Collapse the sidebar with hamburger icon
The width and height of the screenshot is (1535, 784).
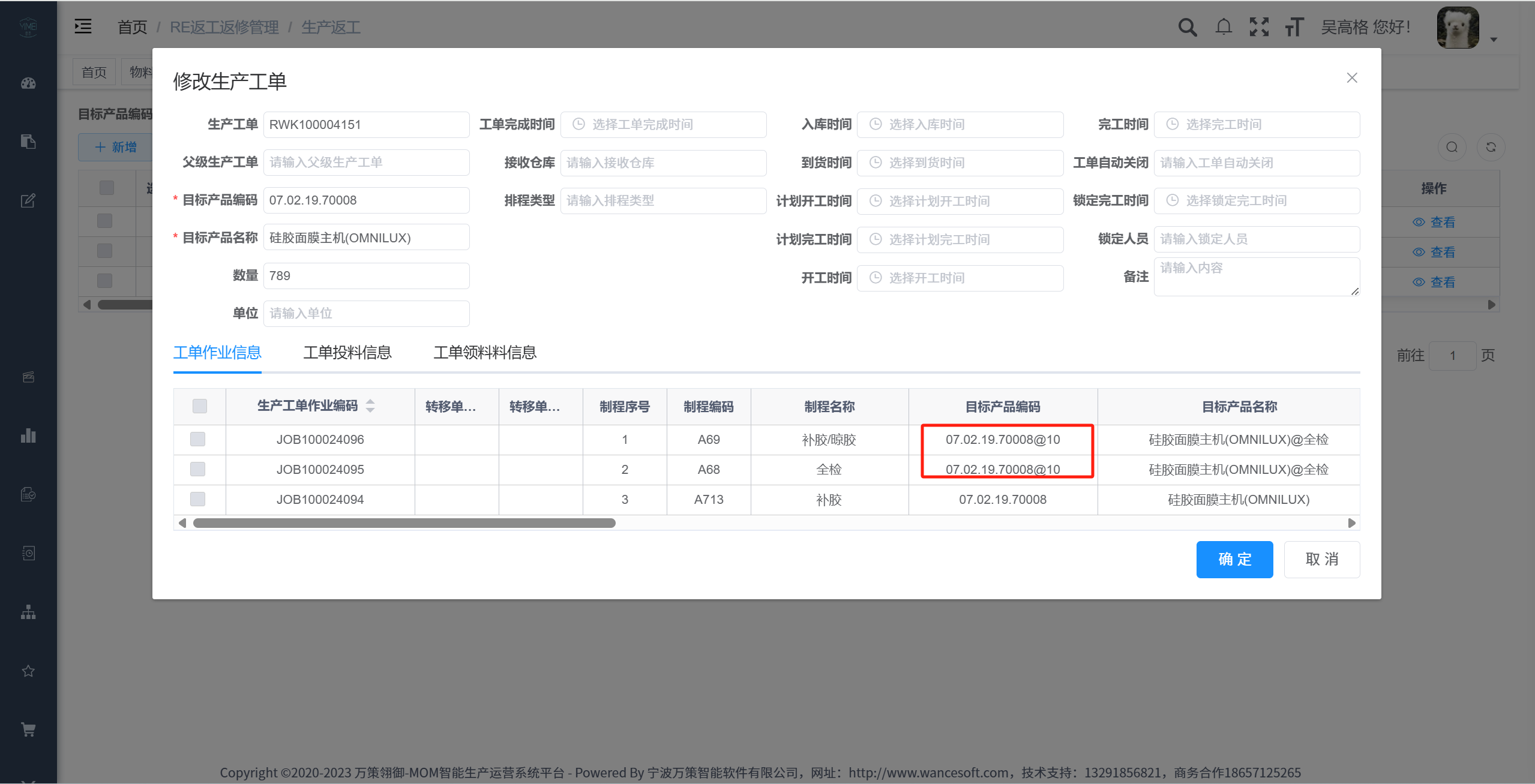tap(83, 26)
